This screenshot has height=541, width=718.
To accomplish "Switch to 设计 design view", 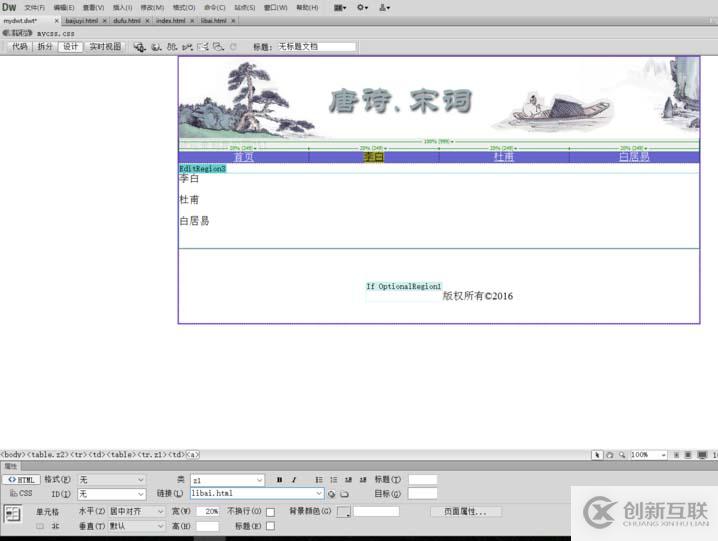I will [71, 47].
